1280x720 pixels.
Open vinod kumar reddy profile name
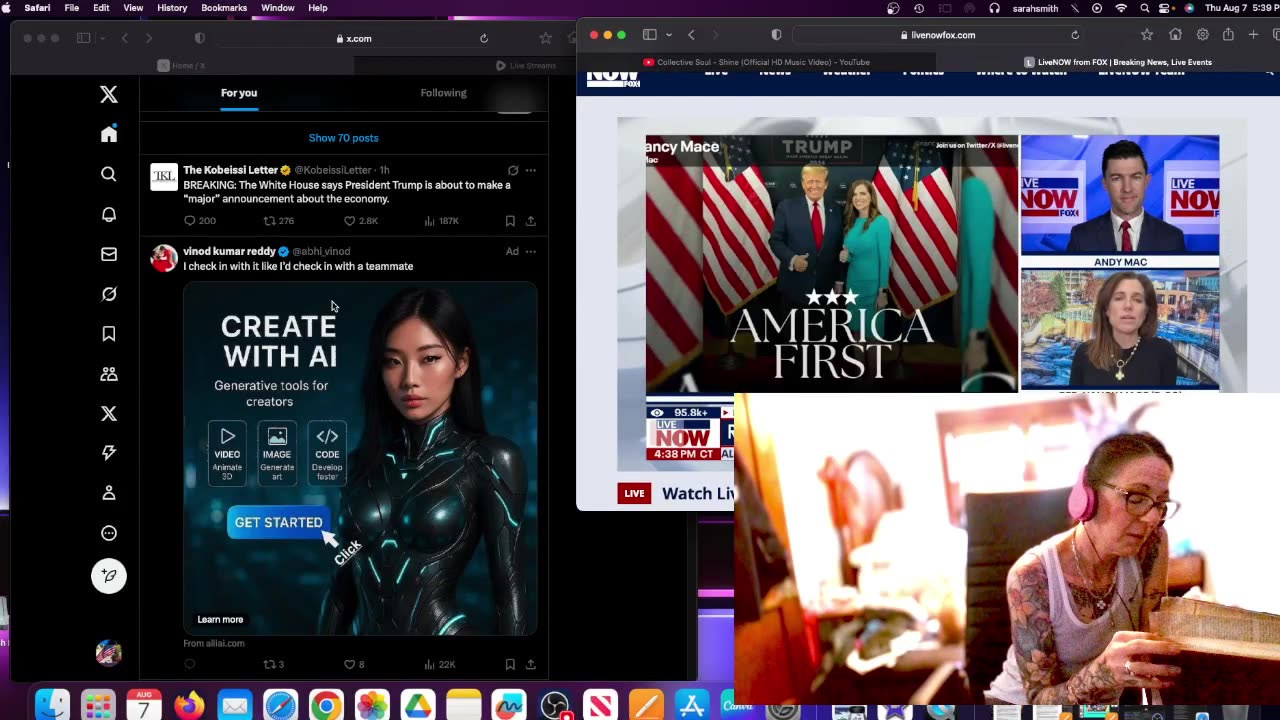pos(229,251)
